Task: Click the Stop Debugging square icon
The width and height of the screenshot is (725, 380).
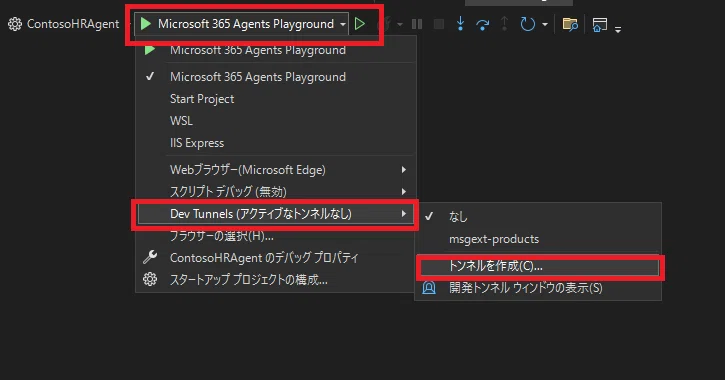Action: tap(439, 24)
